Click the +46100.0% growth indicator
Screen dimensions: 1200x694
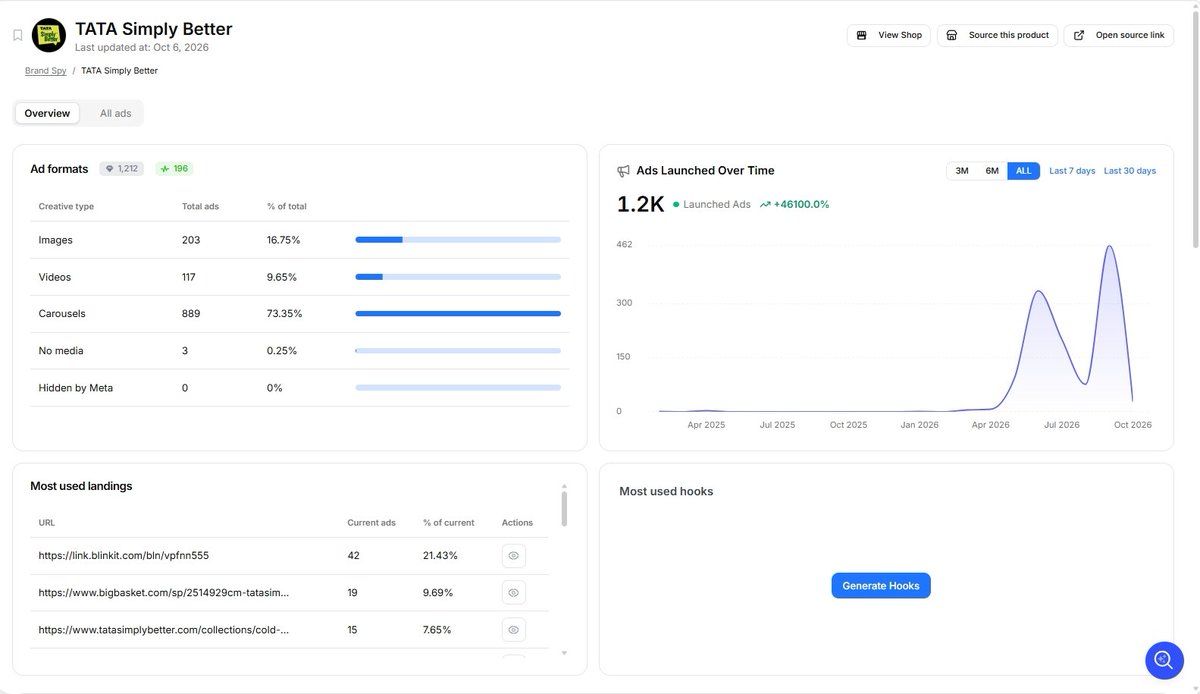click(x=795, y=204)
